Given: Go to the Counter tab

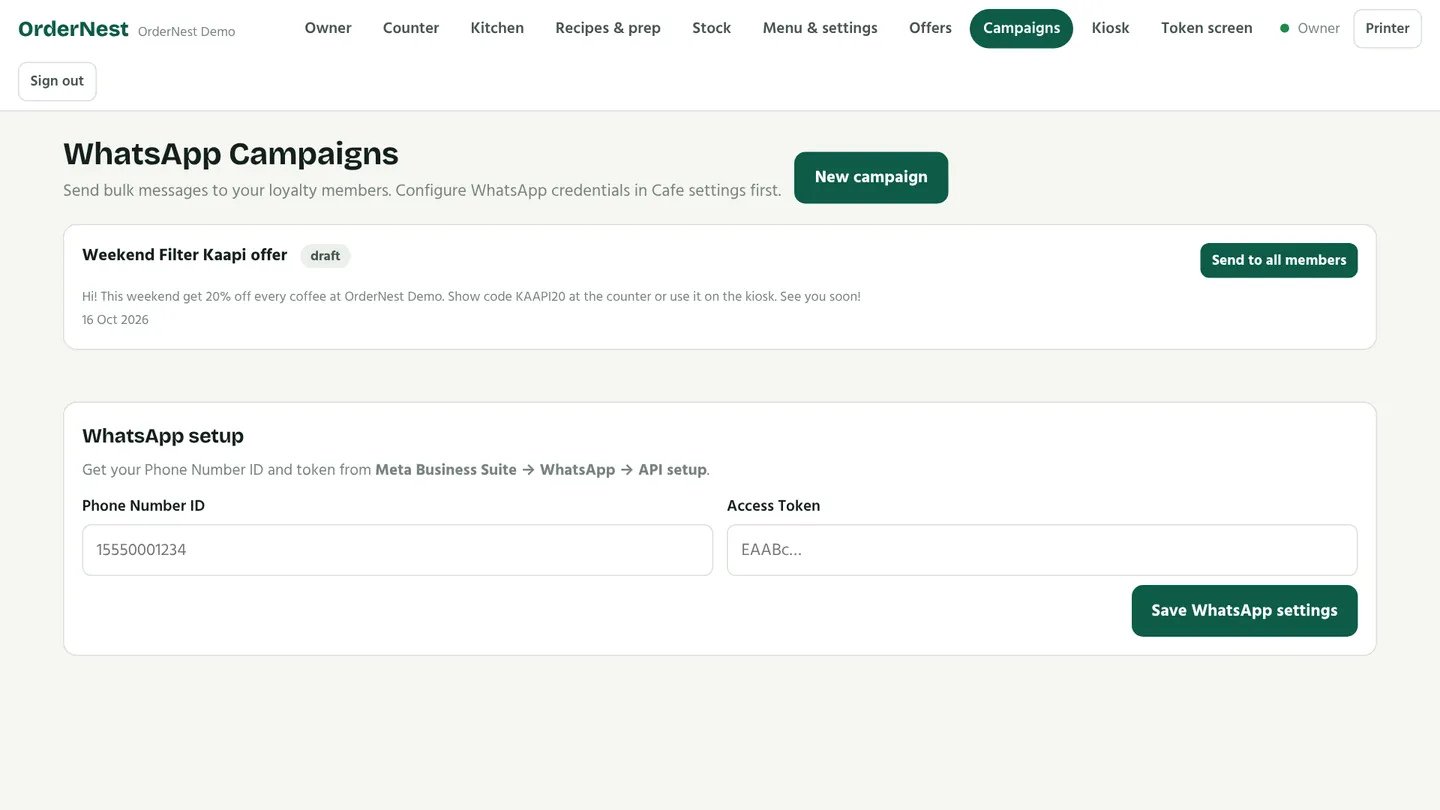Looking at the screenshot, I should (411, 28).
